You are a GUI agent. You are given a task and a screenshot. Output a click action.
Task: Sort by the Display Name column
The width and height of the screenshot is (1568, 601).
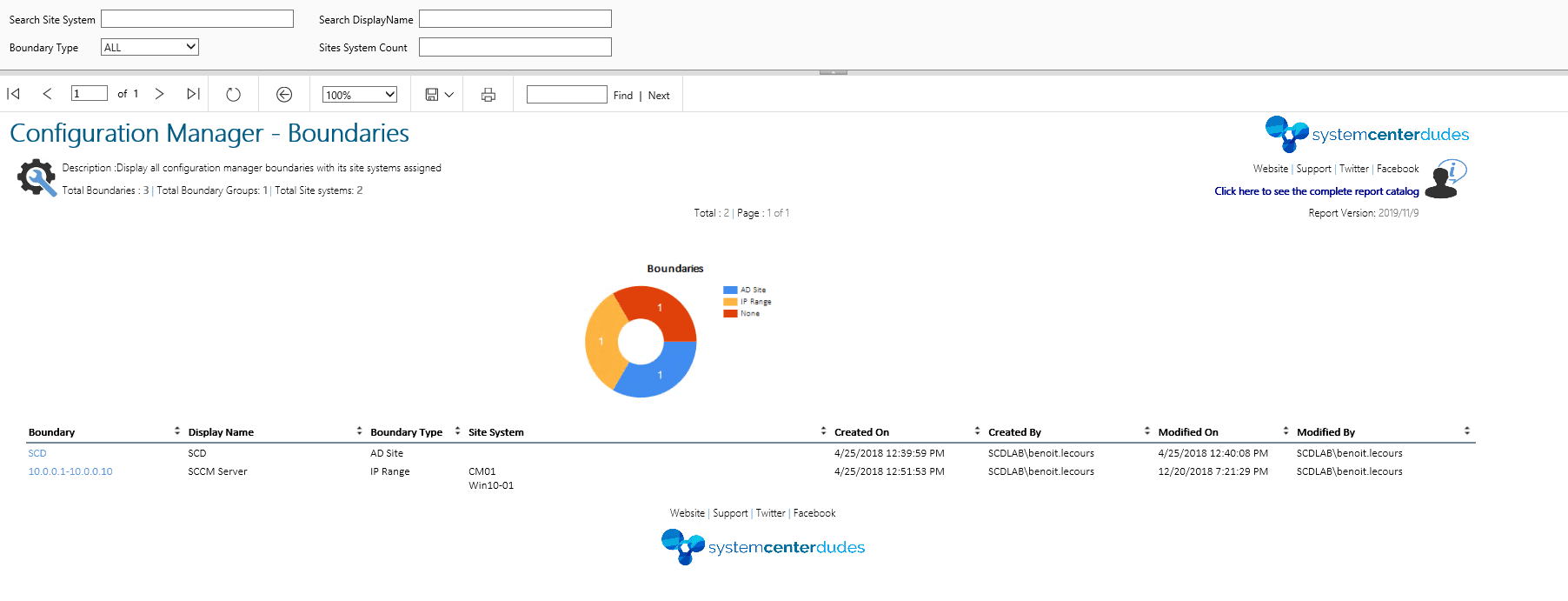[x=359, y=431]
